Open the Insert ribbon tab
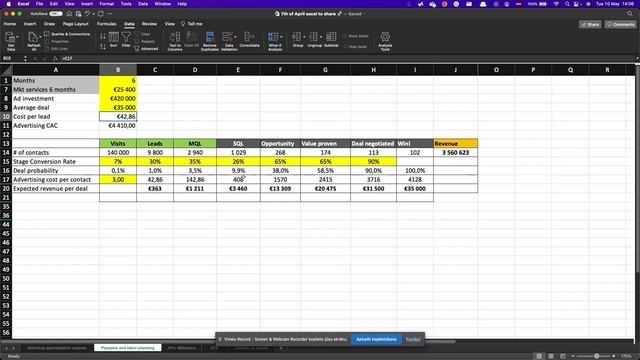The height and width of the screenshot is (360, 640). point(30,24)
